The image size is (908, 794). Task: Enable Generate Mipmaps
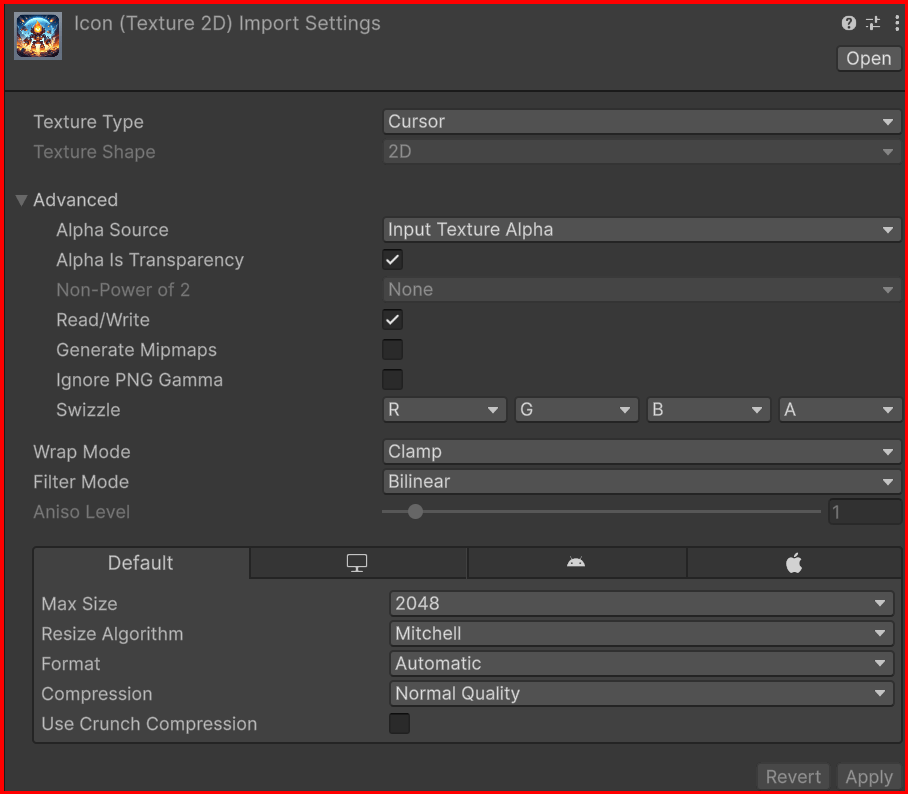[393, 350]
